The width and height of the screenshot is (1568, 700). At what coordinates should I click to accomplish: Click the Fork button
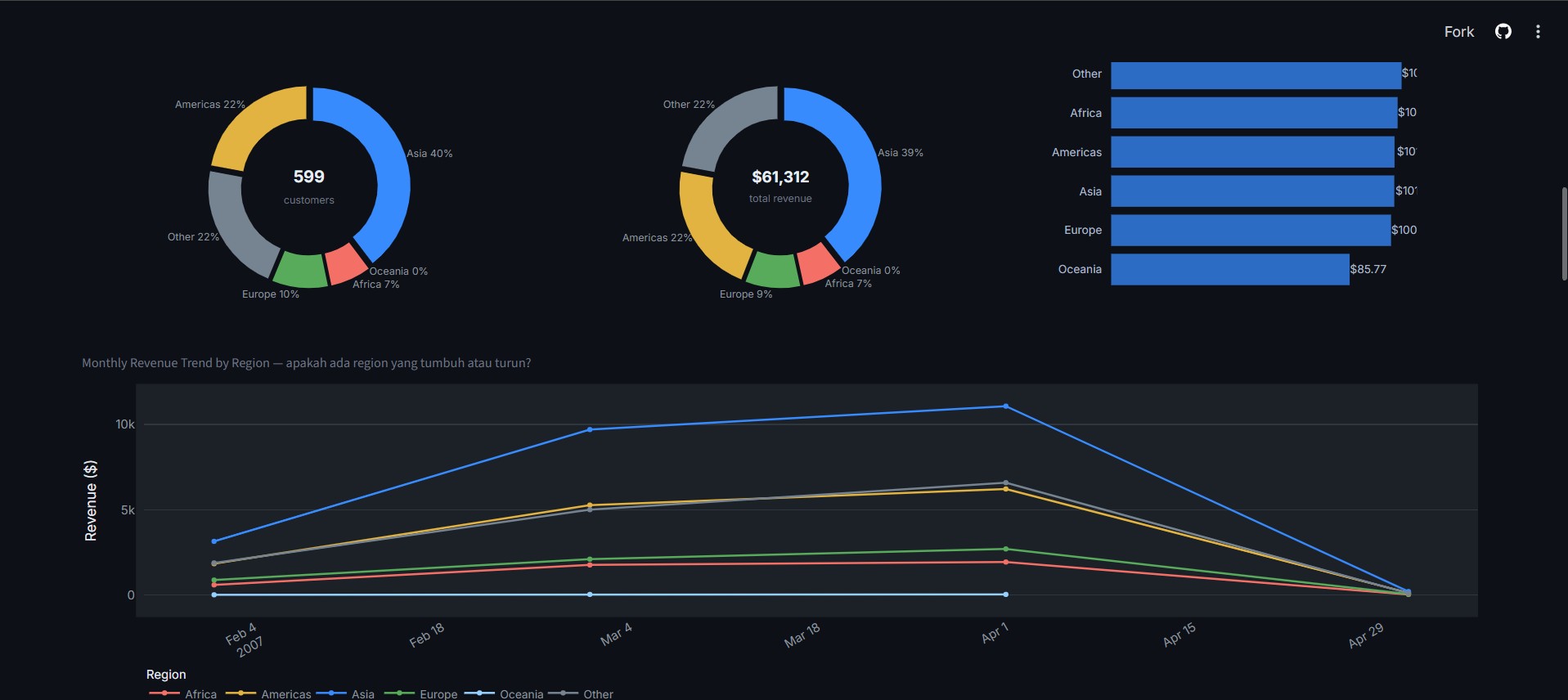[1458, 32]
